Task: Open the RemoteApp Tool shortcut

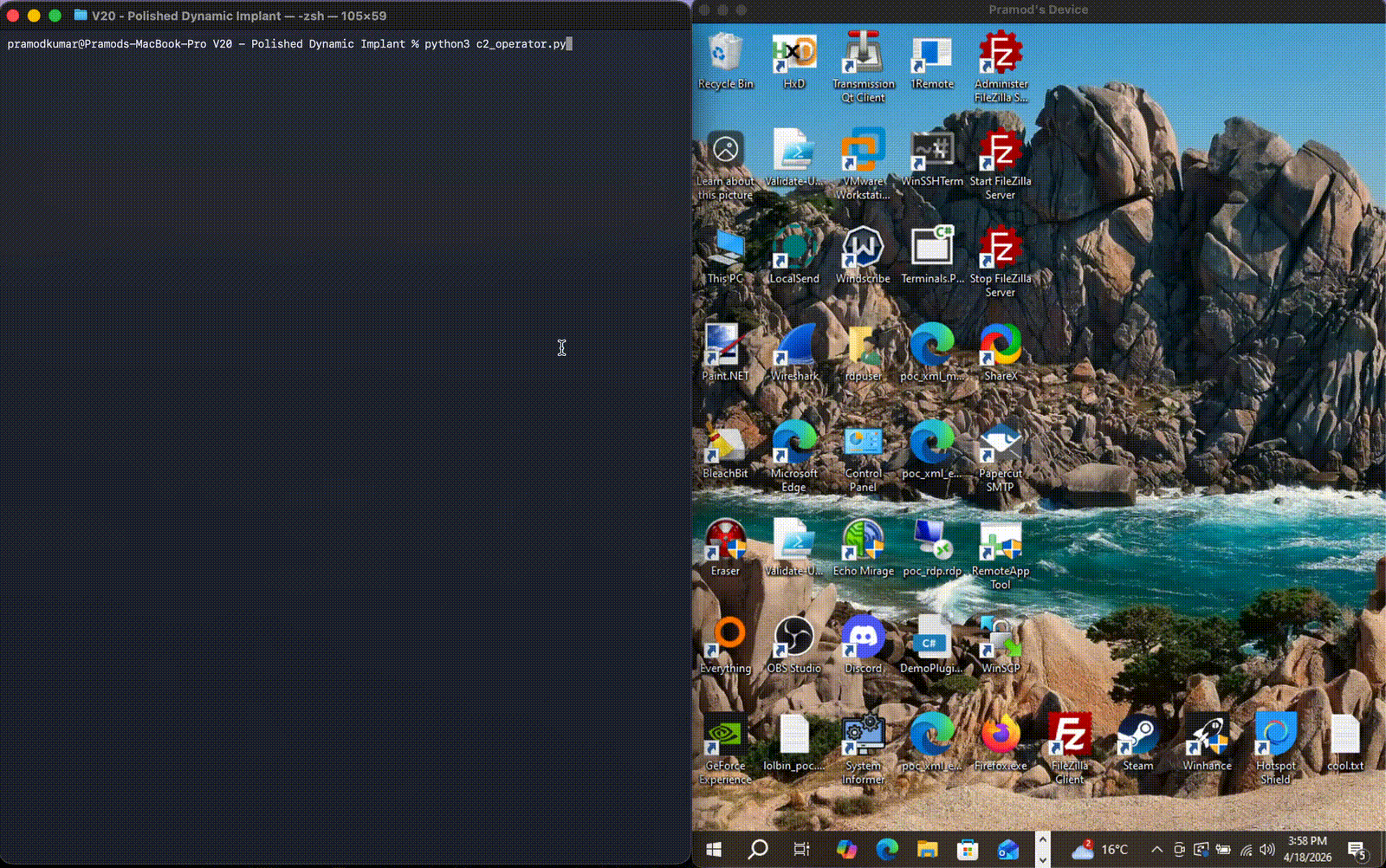Action: pyautogui.click(x=1001, y=554)
